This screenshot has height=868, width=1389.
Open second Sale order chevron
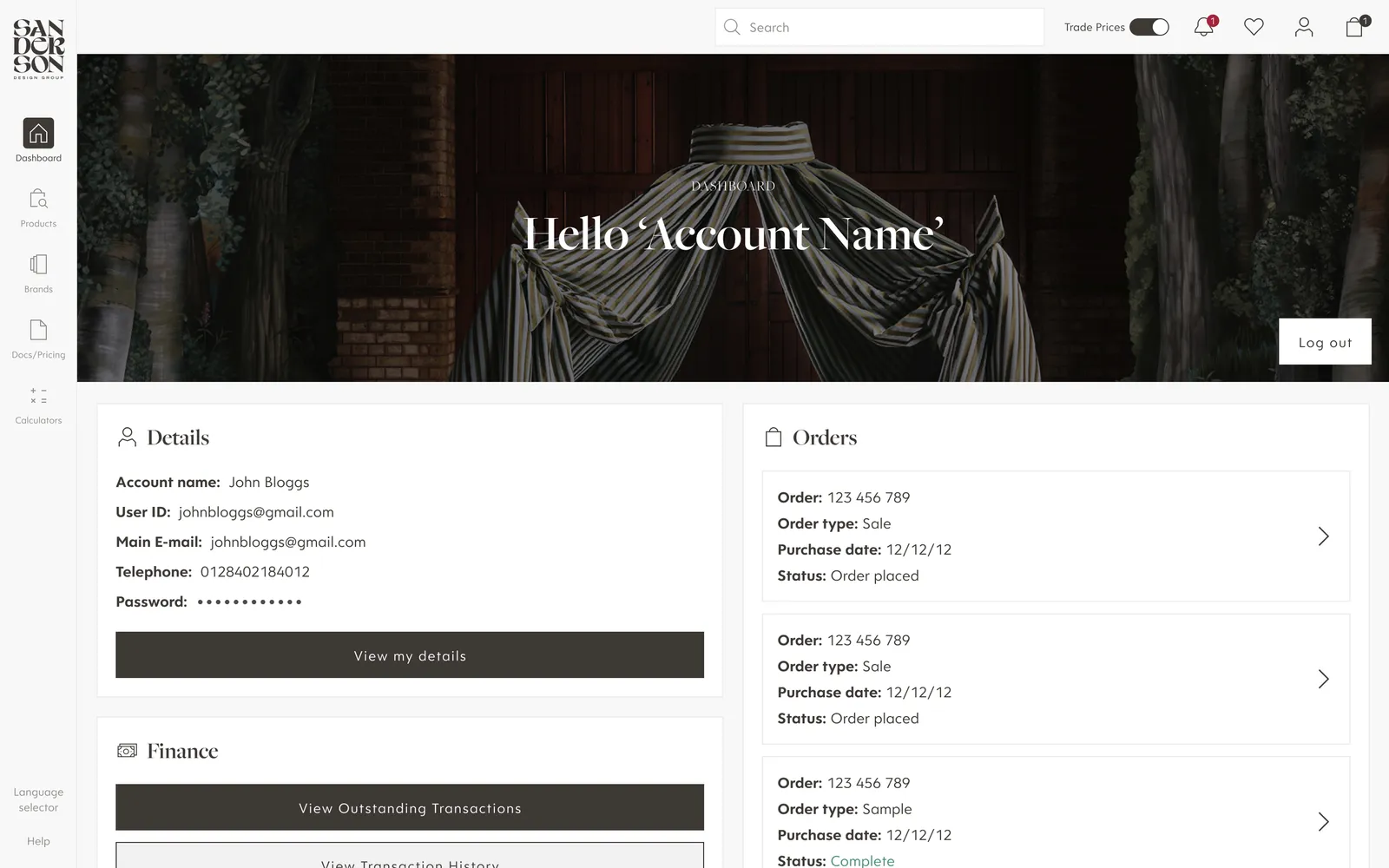pos(1323,679)
